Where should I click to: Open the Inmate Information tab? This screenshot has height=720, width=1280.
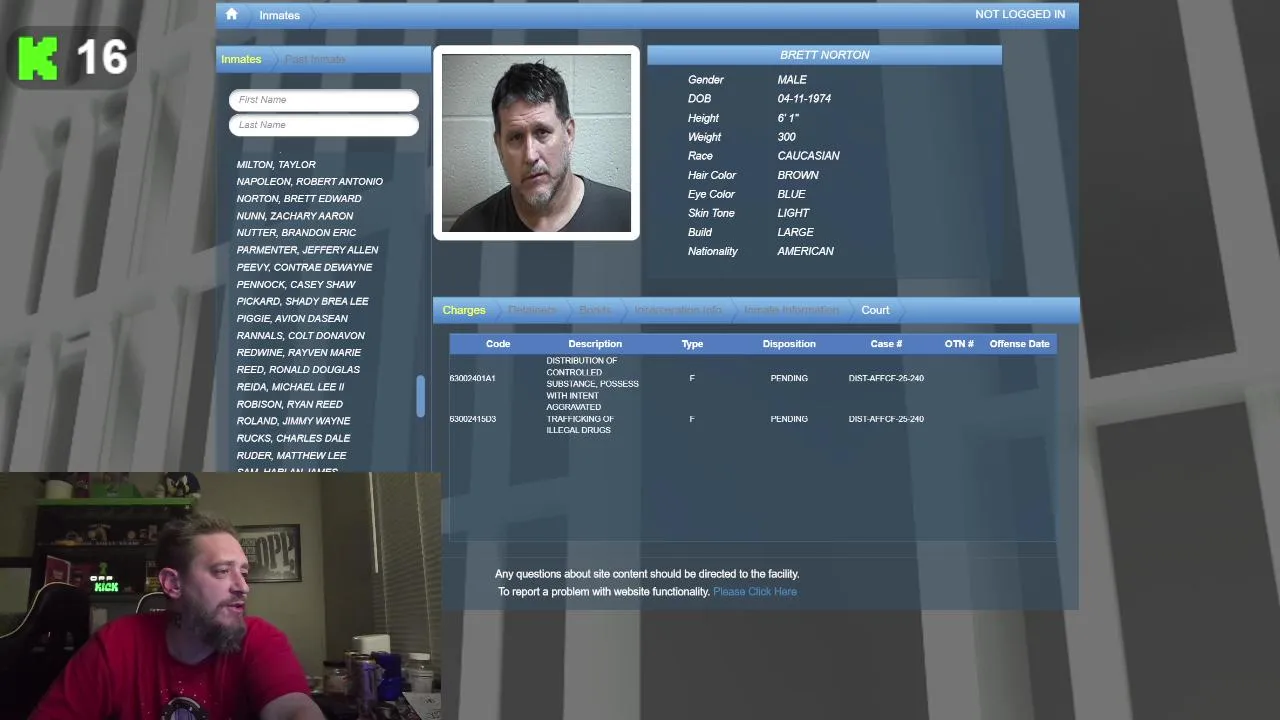[791, 310]
